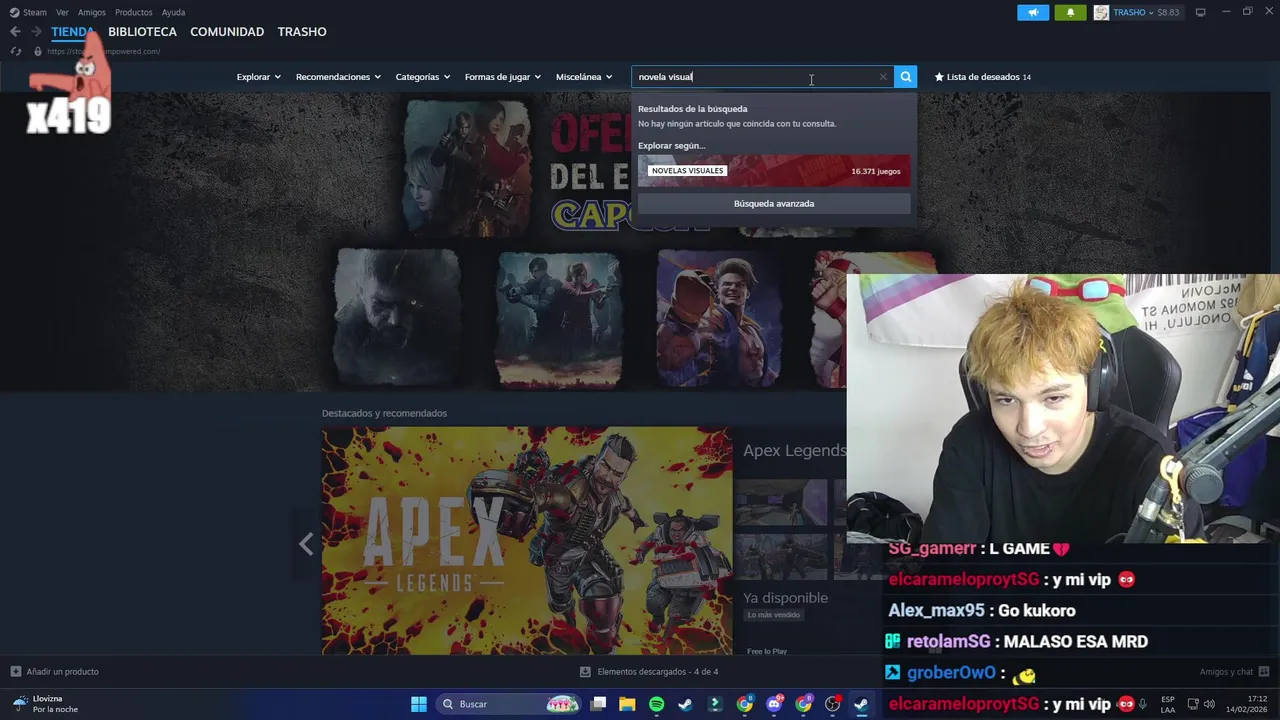Click the active Steam taskbar icon beside OBS
The width and height of the screenshot is (1280, 720).
(x=861, y=704)
